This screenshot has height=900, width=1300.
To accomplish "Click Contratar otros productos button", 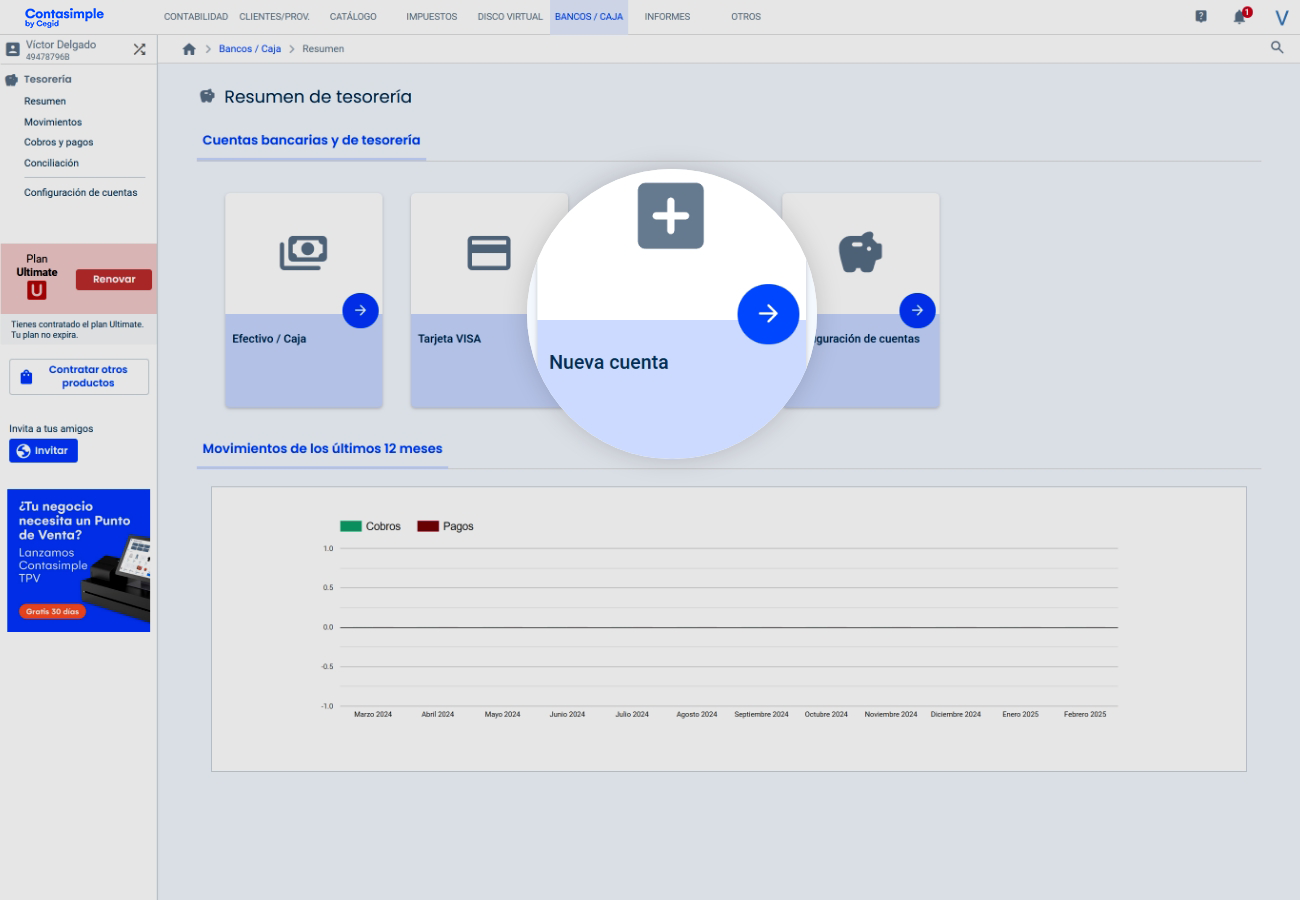I will click(79, 377).
